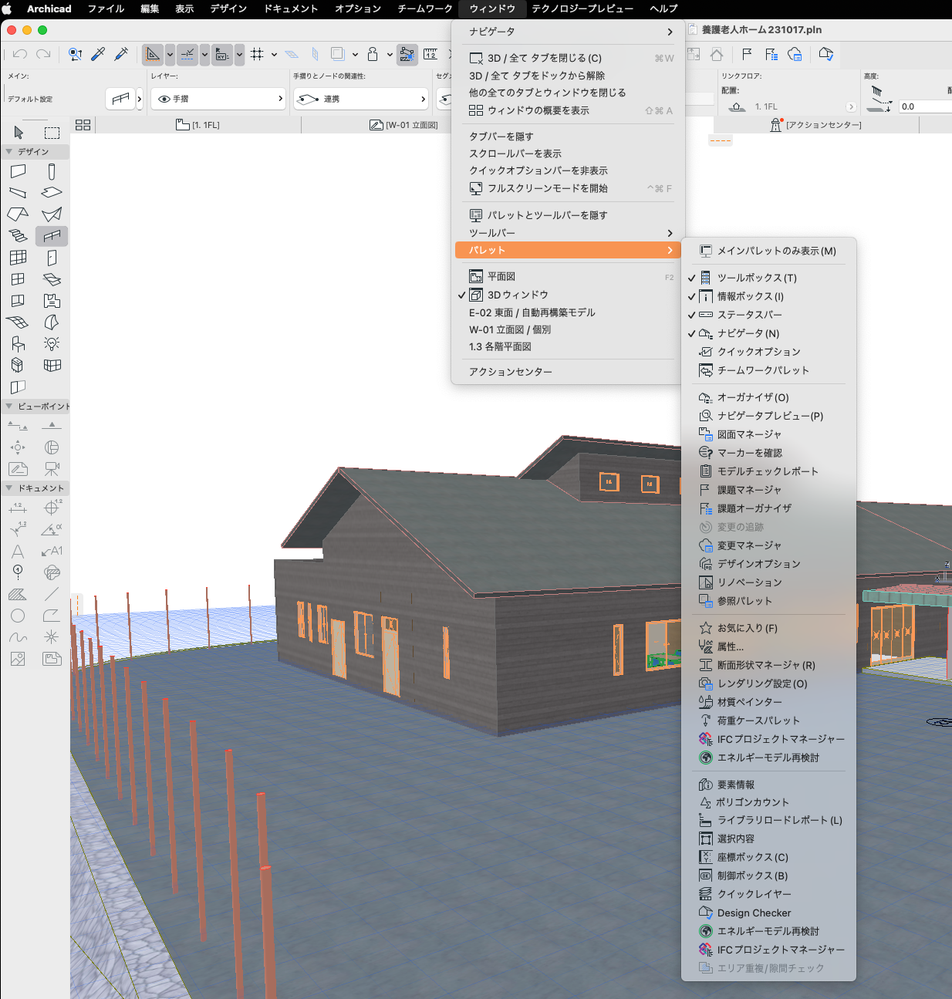Image resolution: width=952 pixels, height=999 pixels.
Task: Open the 材質ペインター palette
Action: click(x=768, y=702)
